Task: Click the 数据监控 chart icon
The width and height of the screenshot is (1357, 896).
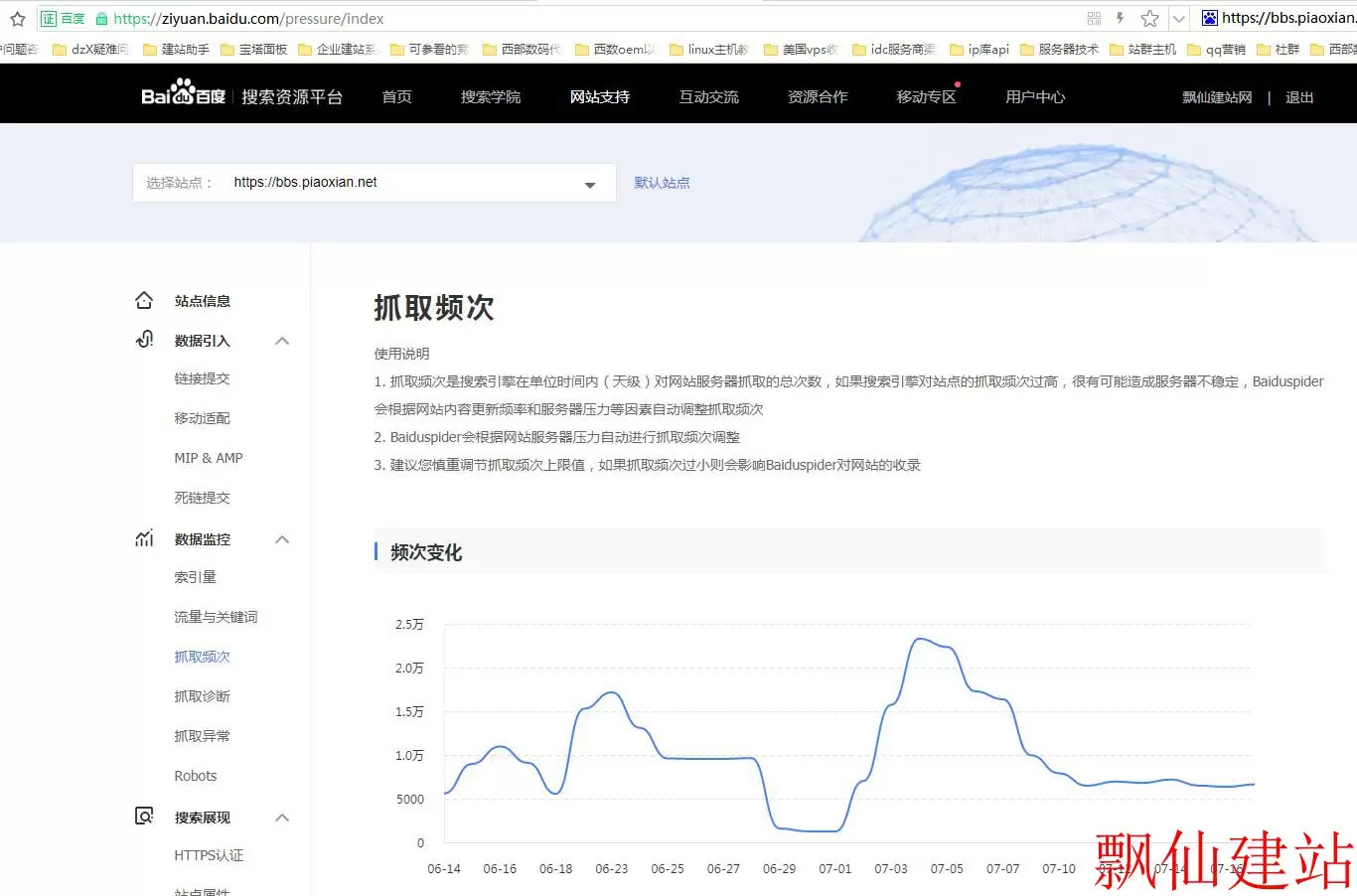Action: click(x=144, y=538)
